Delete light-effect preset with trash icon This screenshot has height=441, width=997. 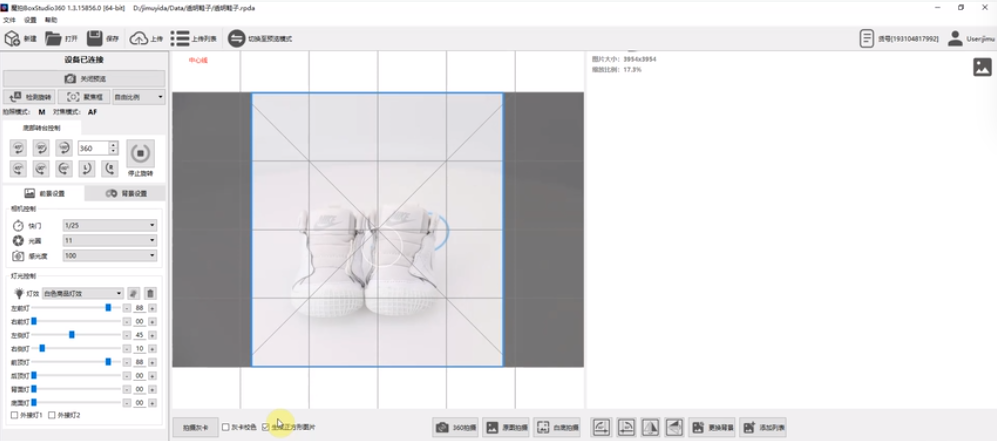coord(150,294)
